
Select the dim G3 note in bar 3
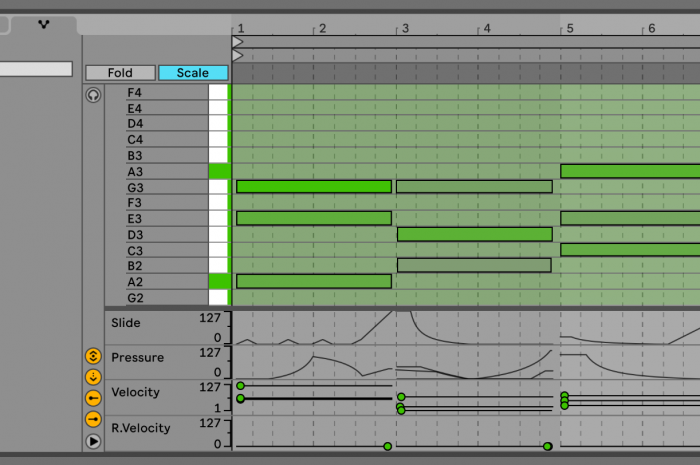pos(474,187)
